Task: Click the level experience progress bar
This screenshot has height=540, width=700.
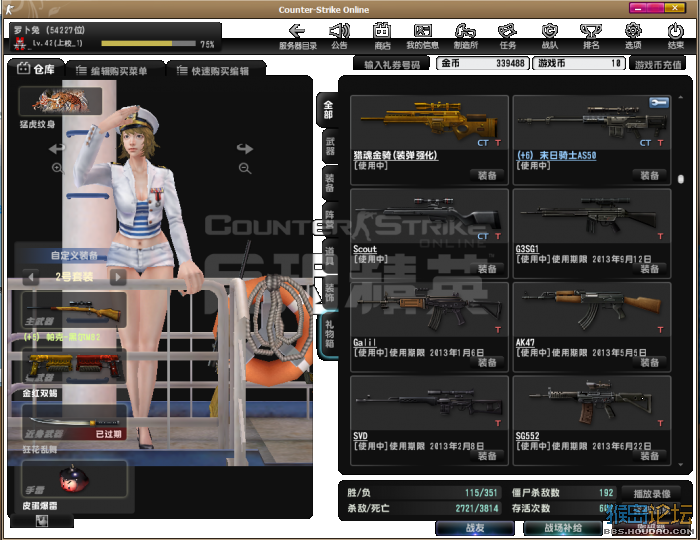Action: pos(148,44)
